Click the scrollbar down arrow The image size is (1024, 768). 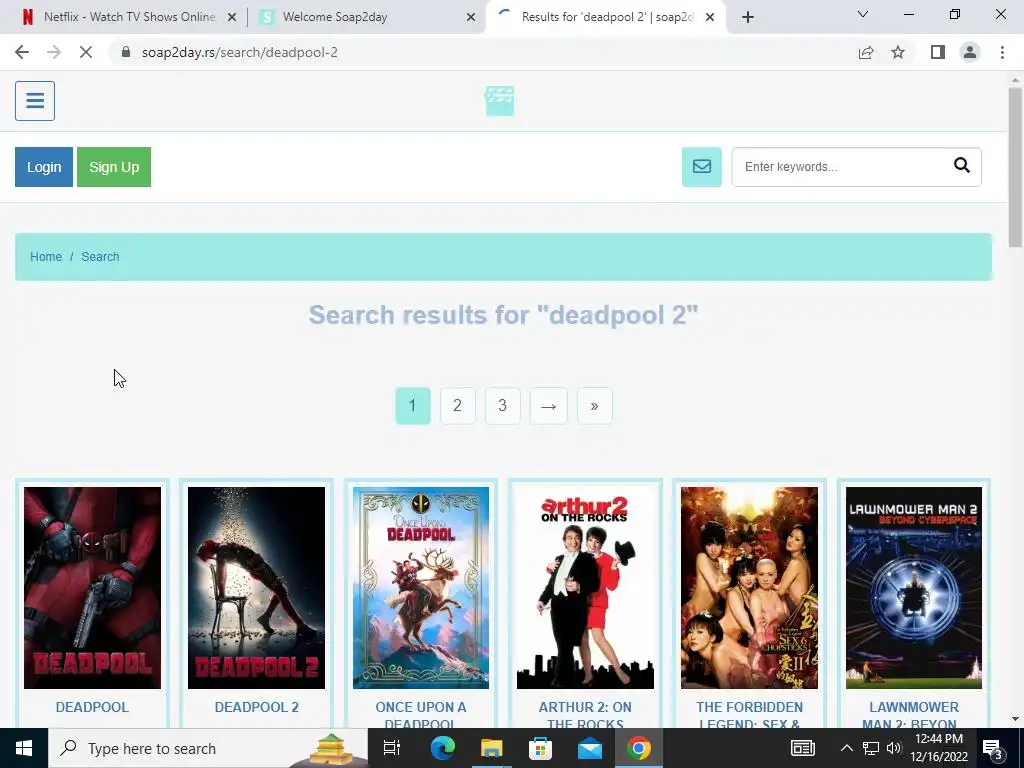1015,719
